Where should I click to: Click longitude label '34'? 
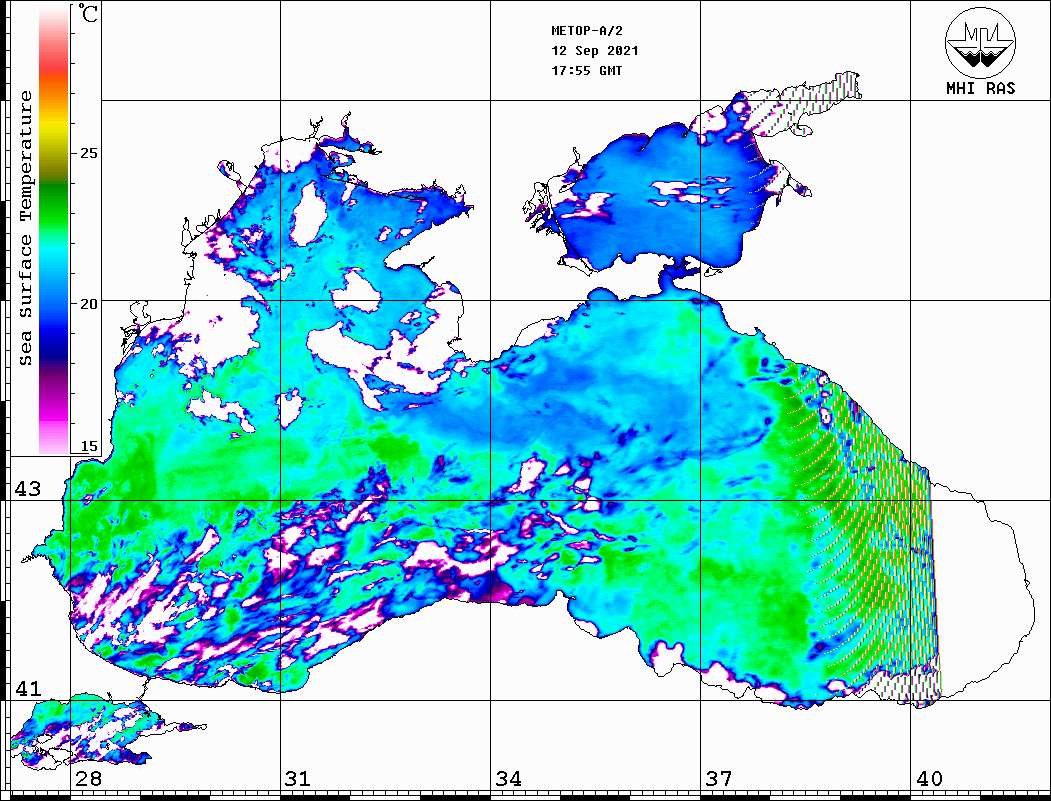click(x=509, y=779)
